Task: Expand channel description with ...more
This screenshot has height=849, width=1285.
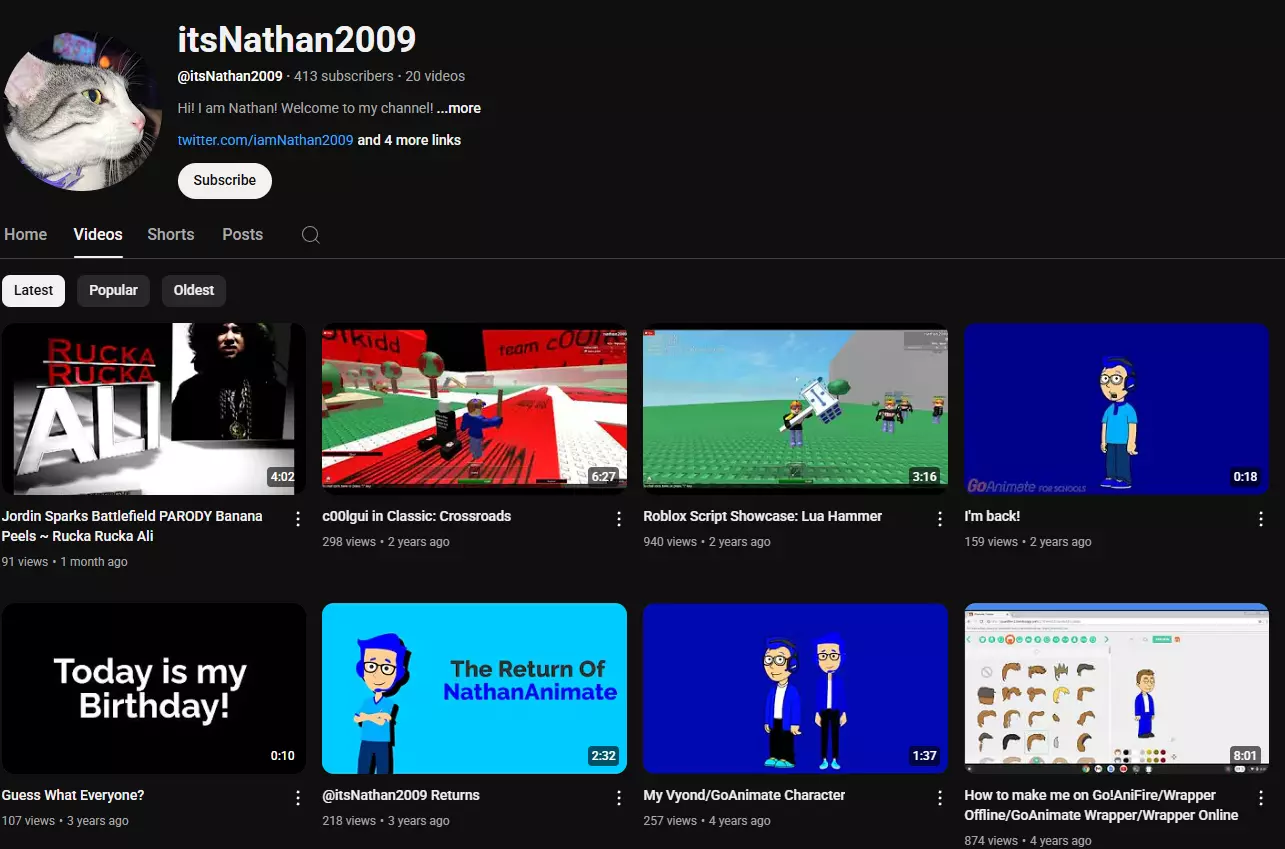Action: point(459,108)
